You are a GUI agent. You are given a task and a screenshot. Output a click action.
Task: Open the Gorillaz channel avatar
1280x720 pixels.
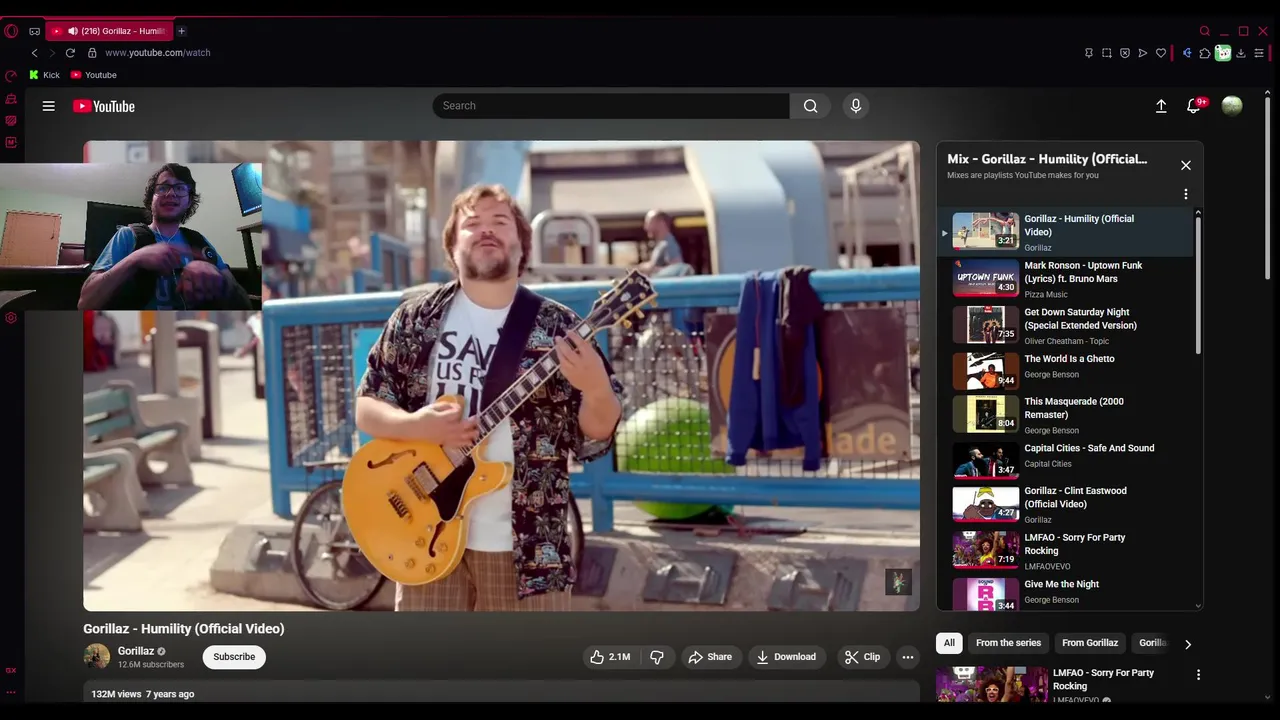click(x=96, y=657)
